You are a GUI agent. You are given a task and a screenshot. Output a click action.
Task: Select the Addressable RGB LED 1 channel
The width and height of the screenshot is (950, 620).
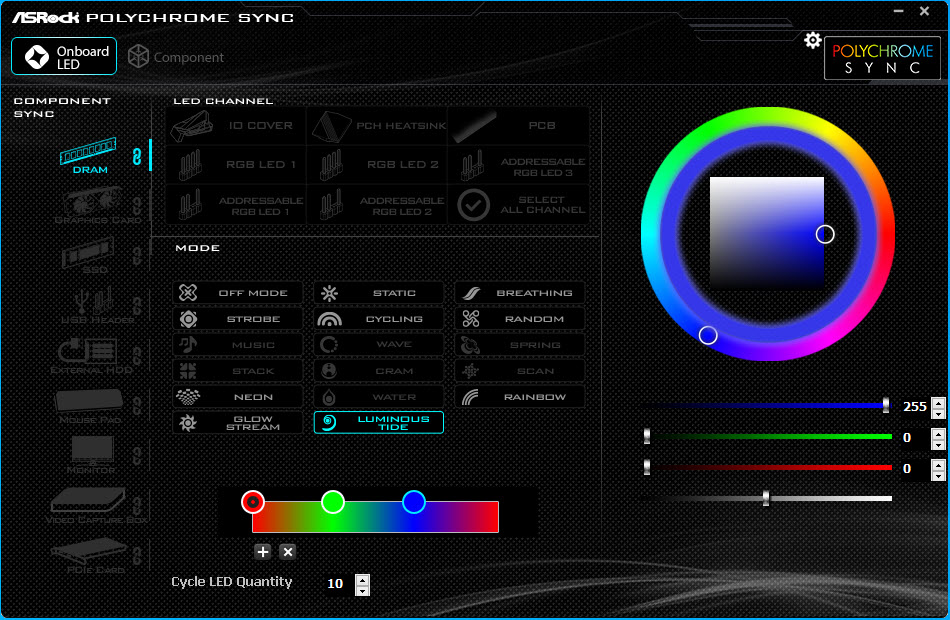point(236,205)
